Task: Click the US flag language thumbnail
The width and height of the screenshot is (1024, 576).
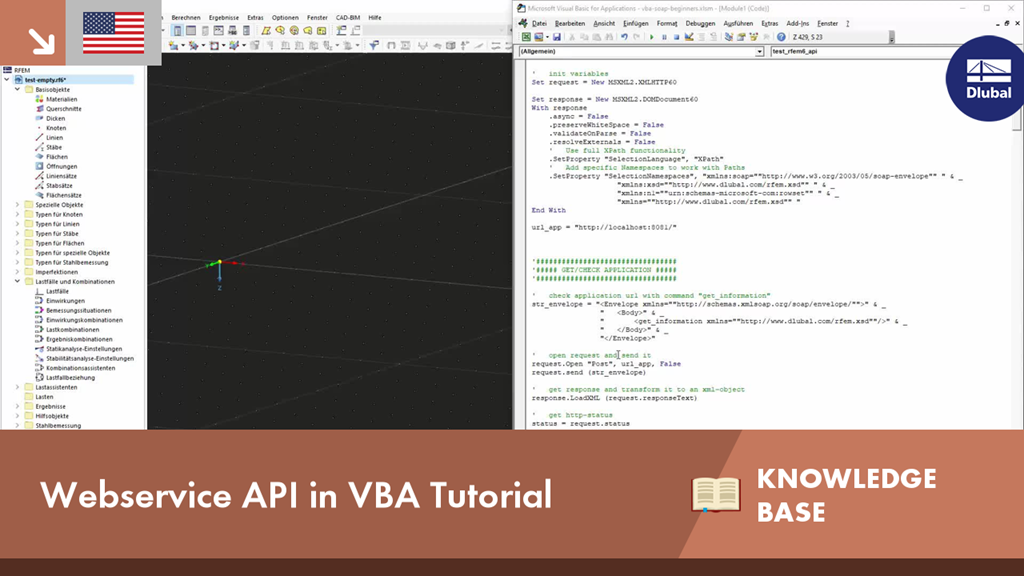Action: point(114,33)
